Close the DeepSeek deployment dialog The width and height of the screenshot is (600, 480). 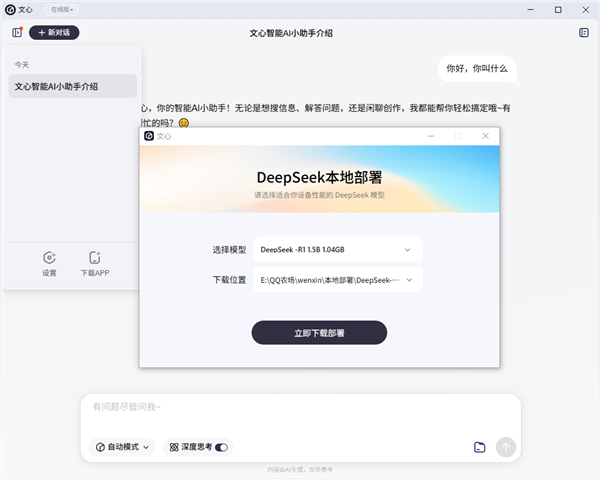click(x=485, y=136)
